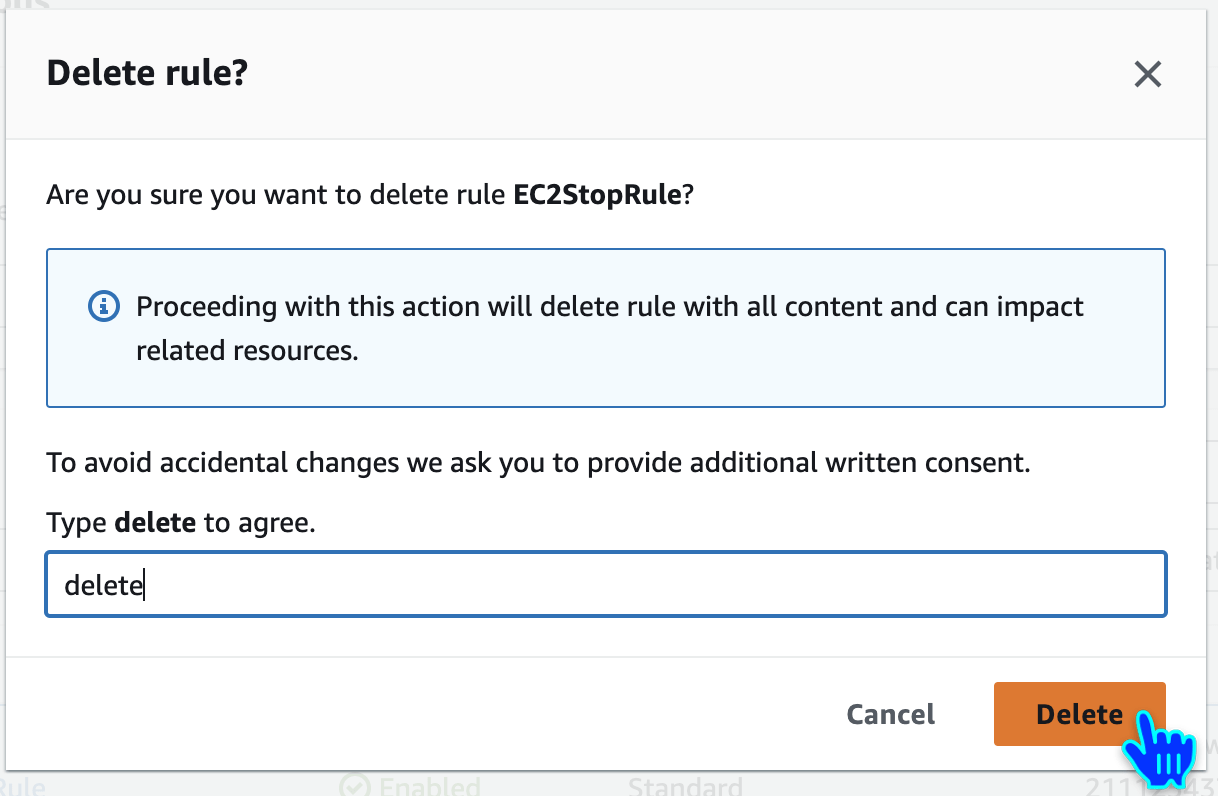Close the Delete rule dialog with X
The height and width of the screenshot is (796, 1218).
pos(1147,74)
